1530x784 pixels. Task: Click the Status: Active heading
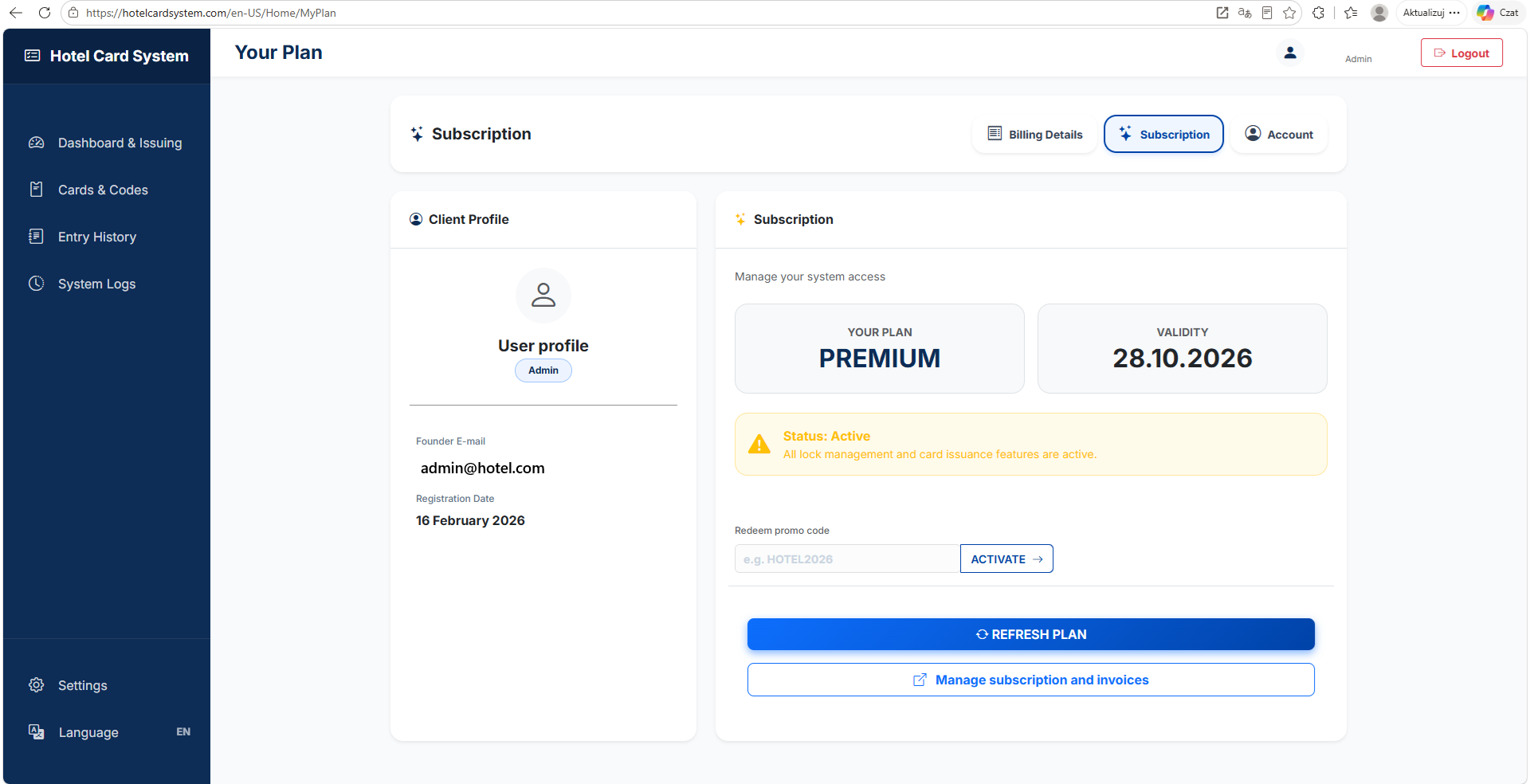pos(826,436)
